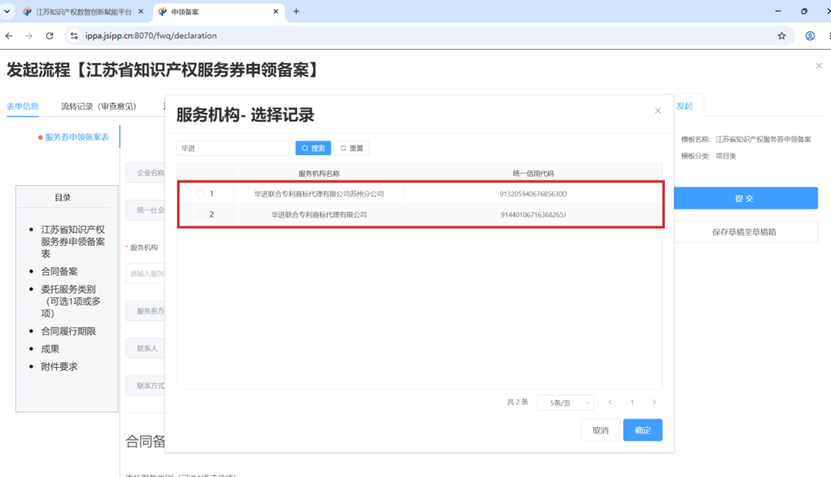Jump to 委托服务类别 in 目录
Screen dimensions: 831x477
click(x=70, y=301)
